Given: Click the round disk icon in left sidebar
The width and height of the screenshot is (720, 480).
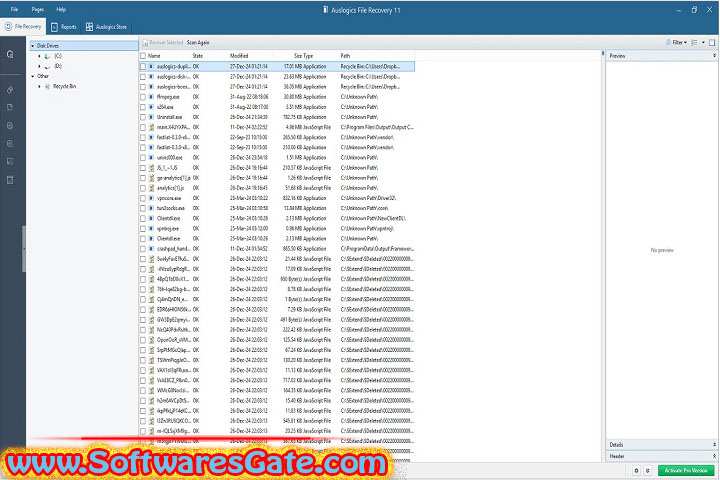Looking at the screenshot, I should tap(10, 125).
